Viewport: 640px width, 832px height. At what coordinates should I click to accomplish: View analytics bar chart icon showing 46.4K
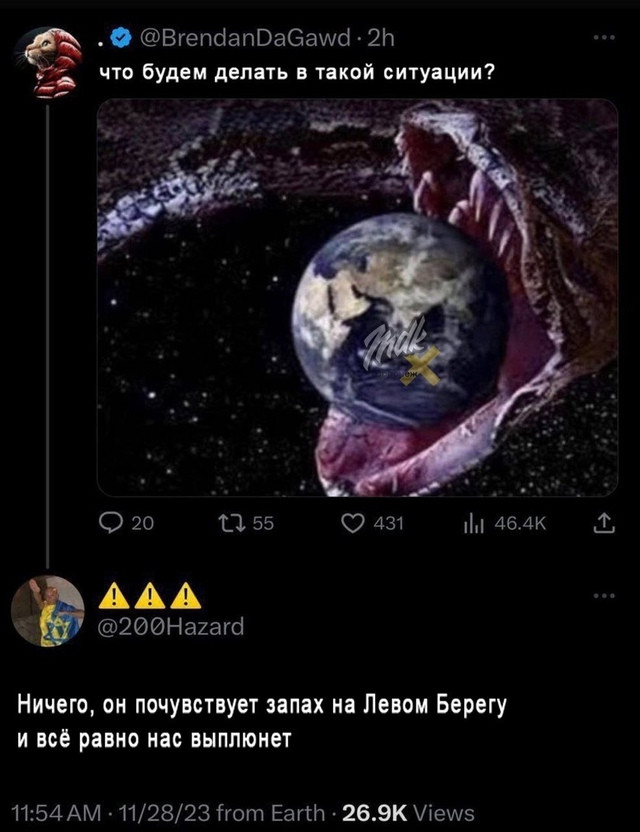(473, 524)
